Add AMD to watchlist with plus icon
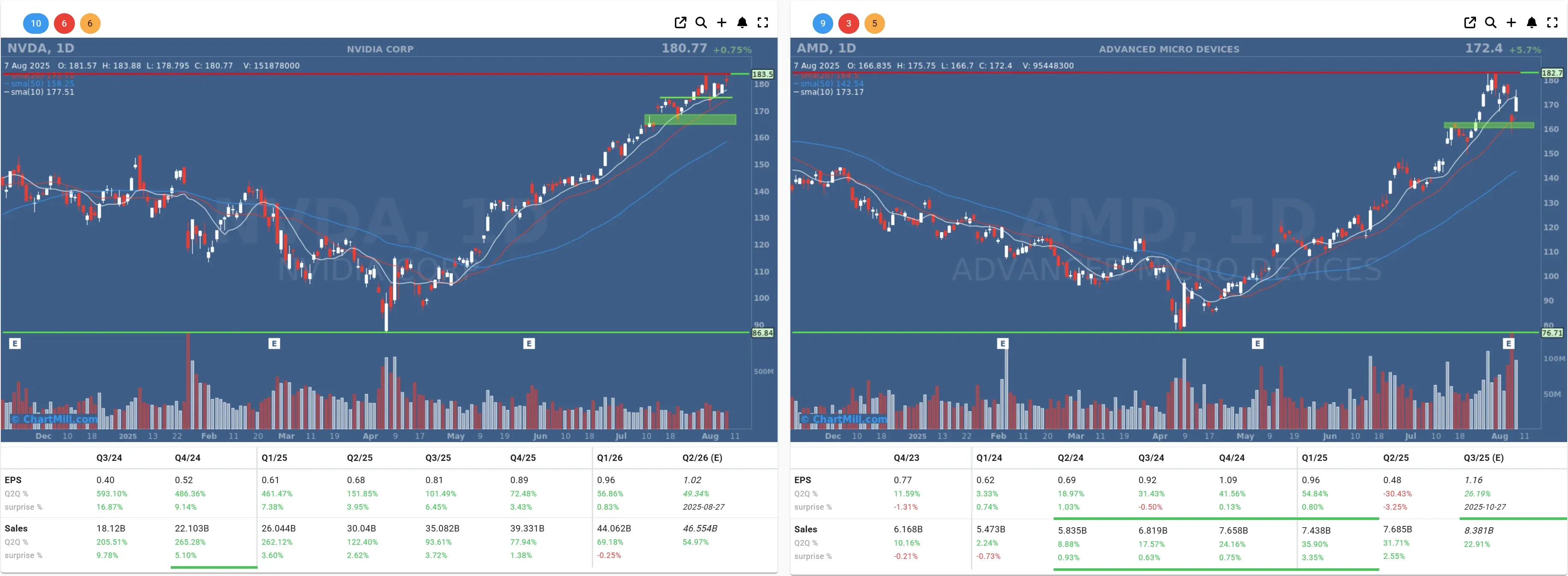1568x576 pixels. (x=1511, y=23)
